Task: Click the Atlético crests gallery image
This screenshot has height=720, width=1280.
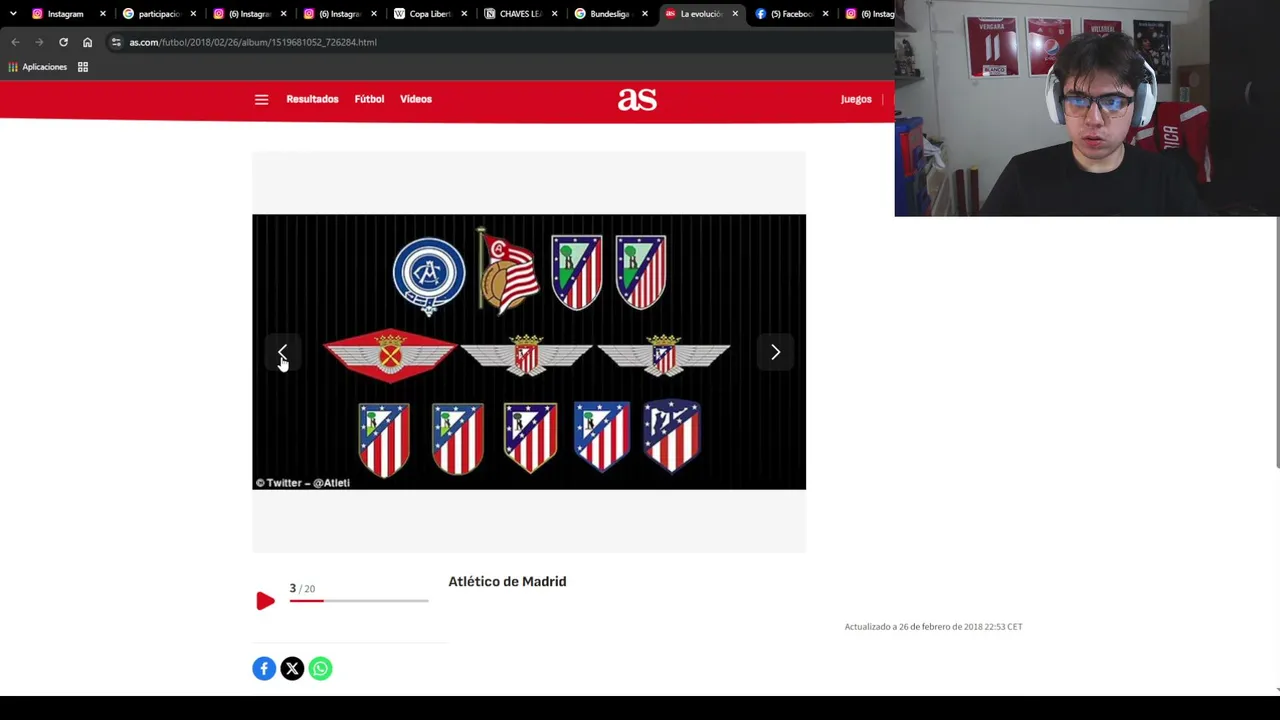Action: (x=529, y=352)
